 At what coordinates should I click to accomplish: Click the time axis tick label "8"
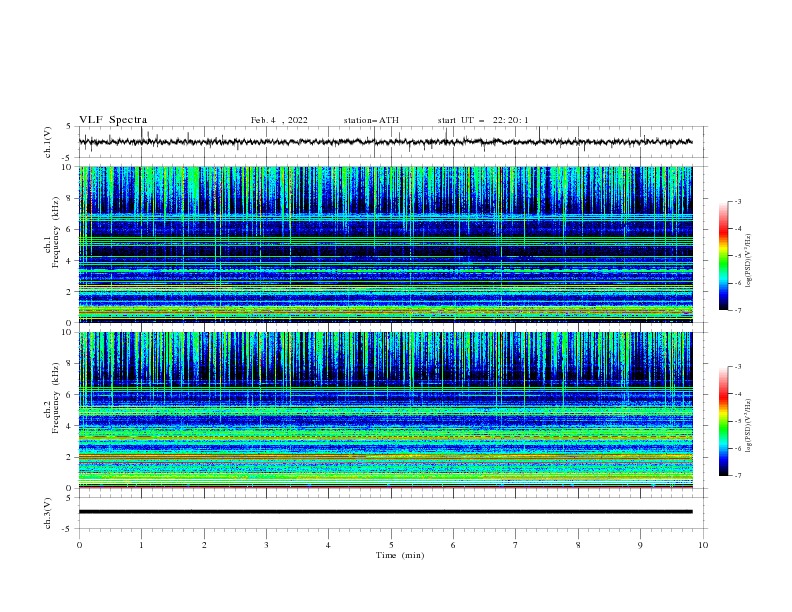point(578,545)
